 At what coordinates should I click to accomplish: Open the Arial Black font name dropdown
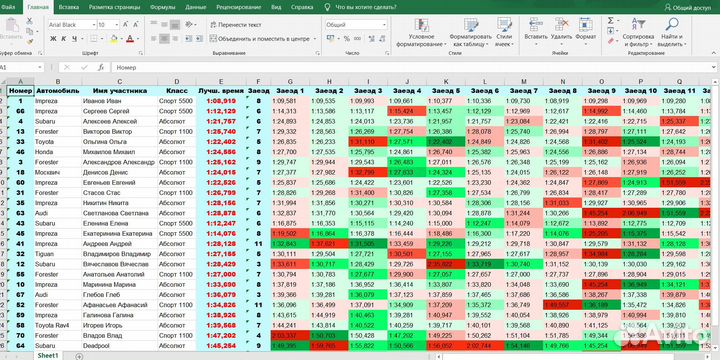pyautogui.click(x=94, y=25)
